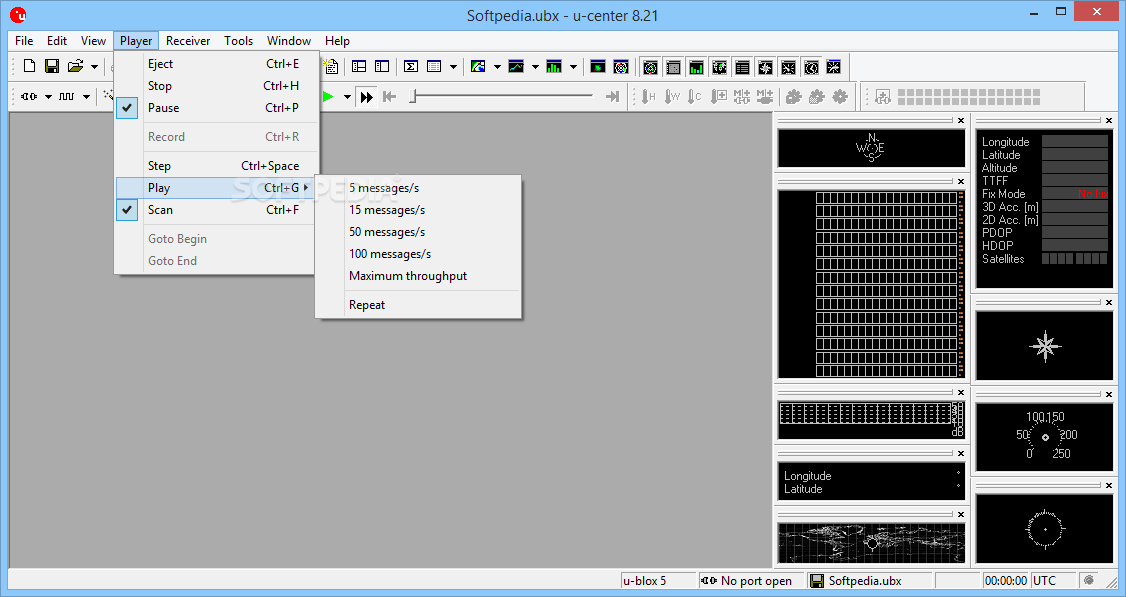This screenshot has height=597, width=1126.
Task: Click the first gear configuration icon
Action: click(x=794, y=96)
